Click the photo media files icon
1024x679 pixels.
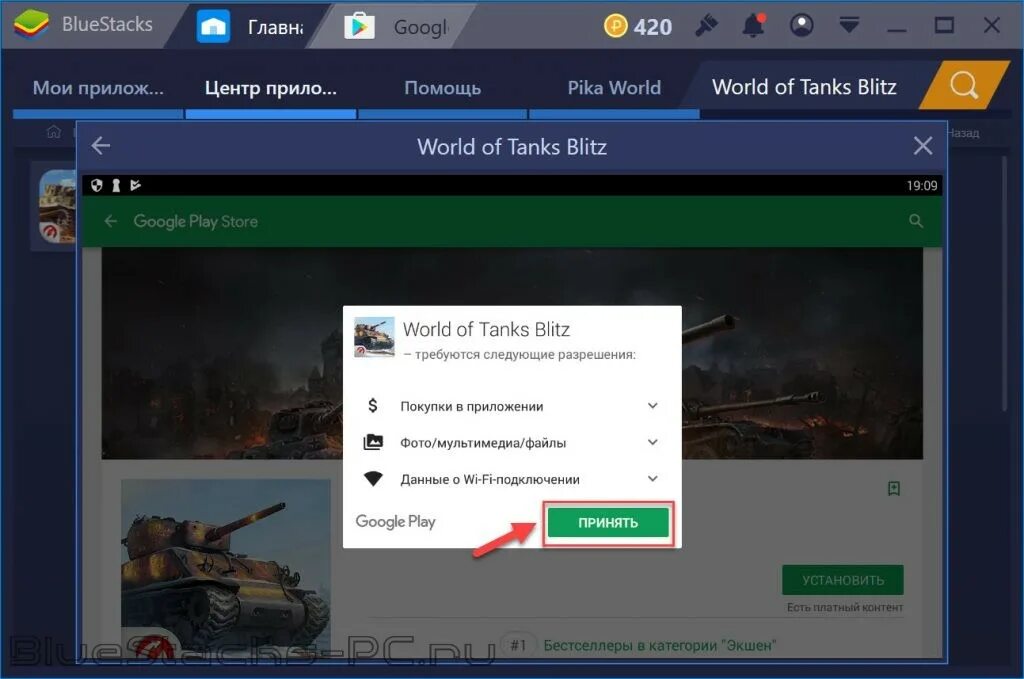373,442
